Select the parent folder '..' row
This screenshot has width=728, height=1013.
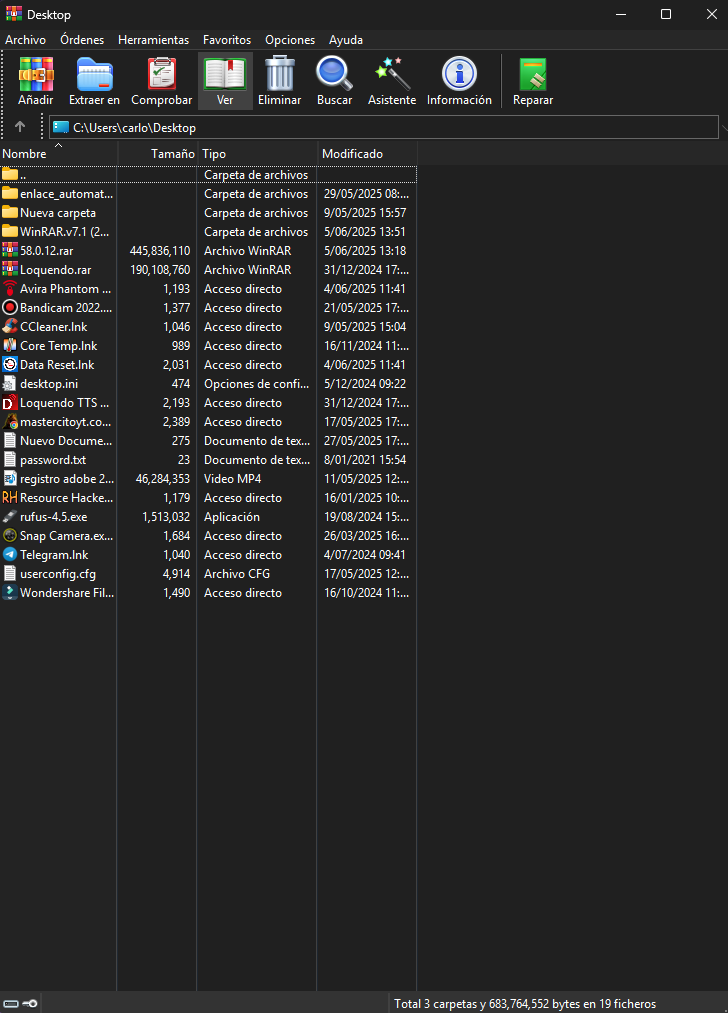208,174
